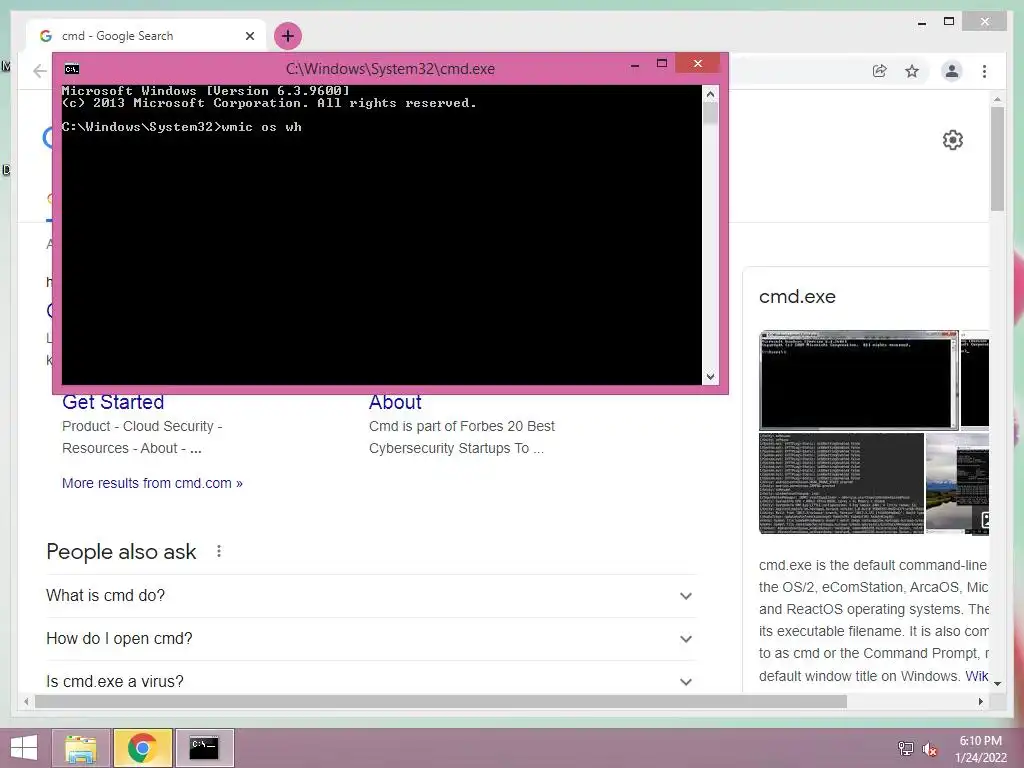Open the Windows Start button
The width and height of the screenshot is (1024, 768).
coord(24,748)
